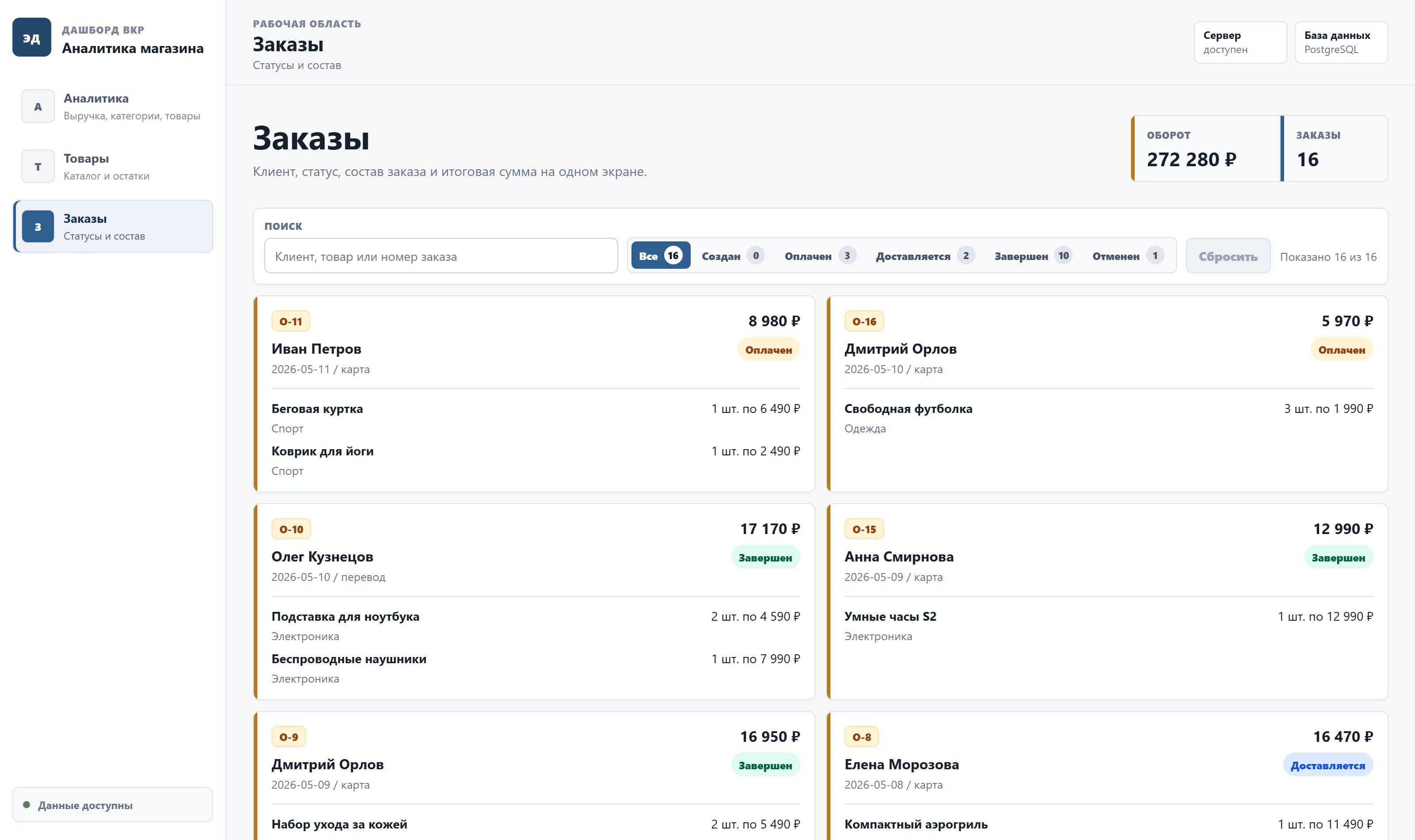
Task: Click order total 8 980 ₽
Action: (774, 321)
